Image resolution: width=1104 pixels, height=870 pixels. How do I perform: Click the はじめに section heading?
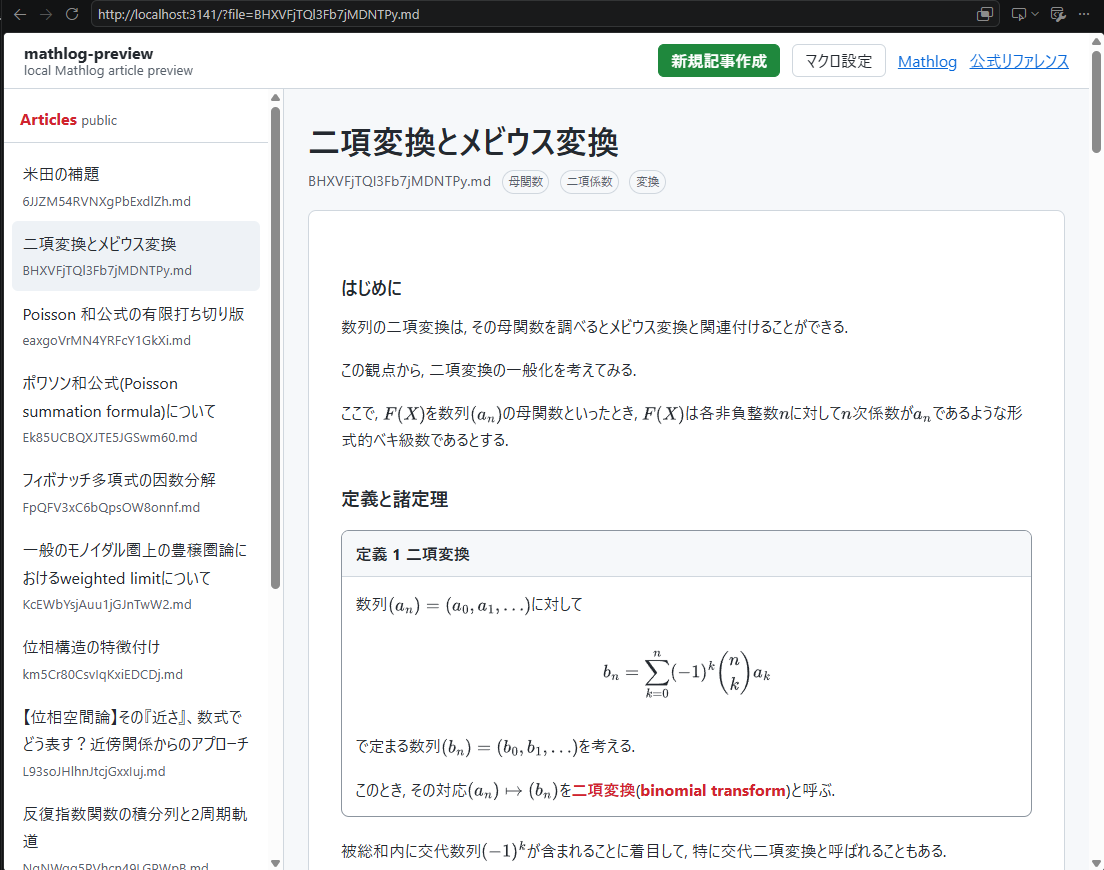click(x=372, y=288)
